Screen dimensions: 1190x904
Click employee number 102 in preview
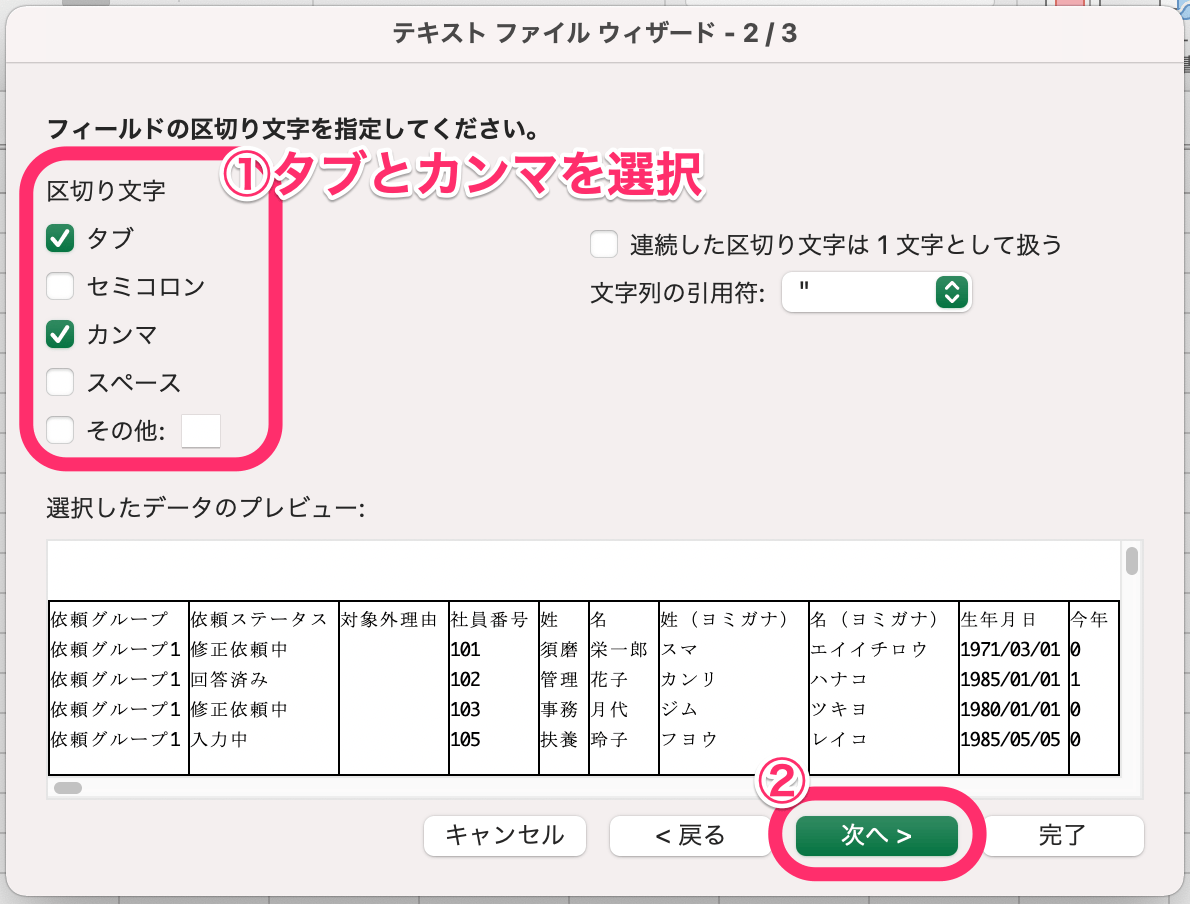[x=465, y=679]
